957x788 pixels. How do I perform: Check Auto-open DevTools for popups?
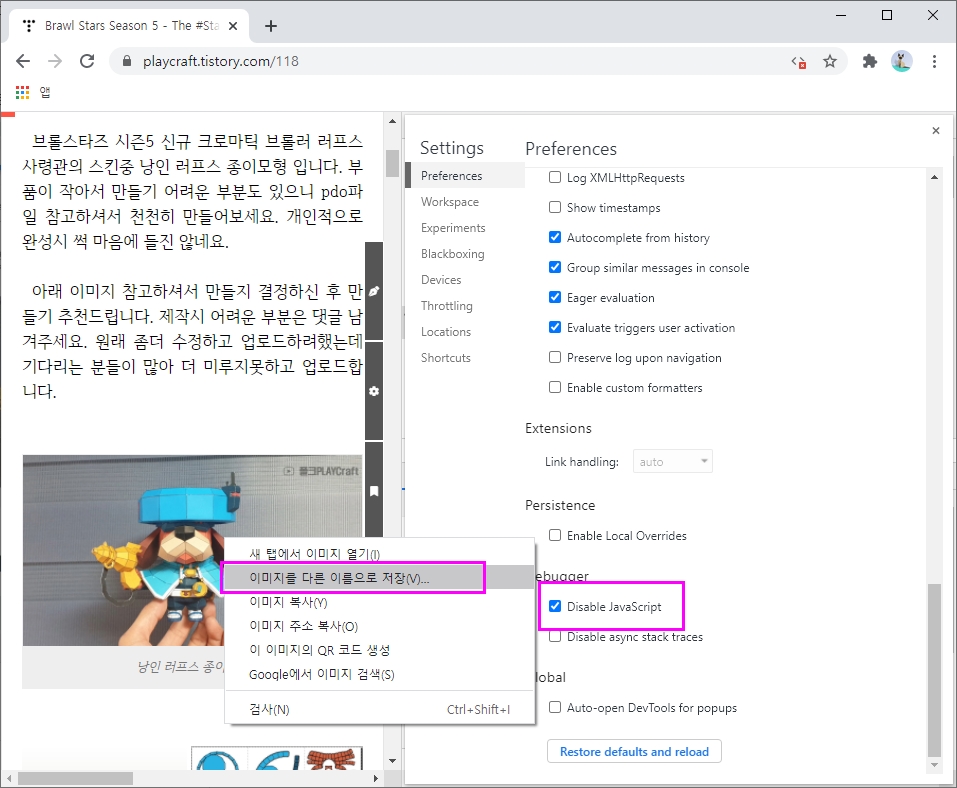pyautogui.click(x=555, y=707)
